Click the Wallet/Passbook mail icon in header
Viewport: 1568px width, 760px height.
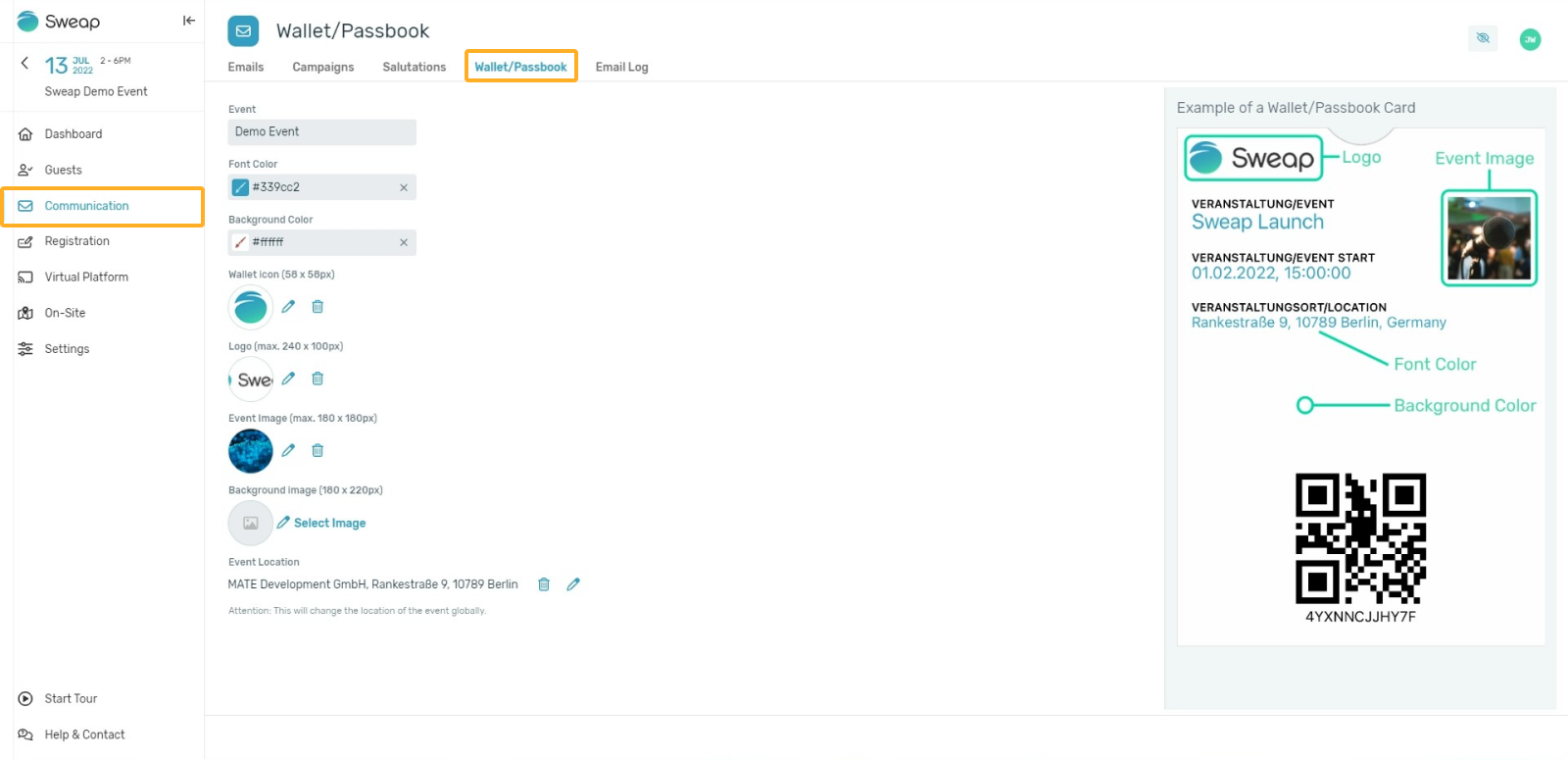[243, 31]
